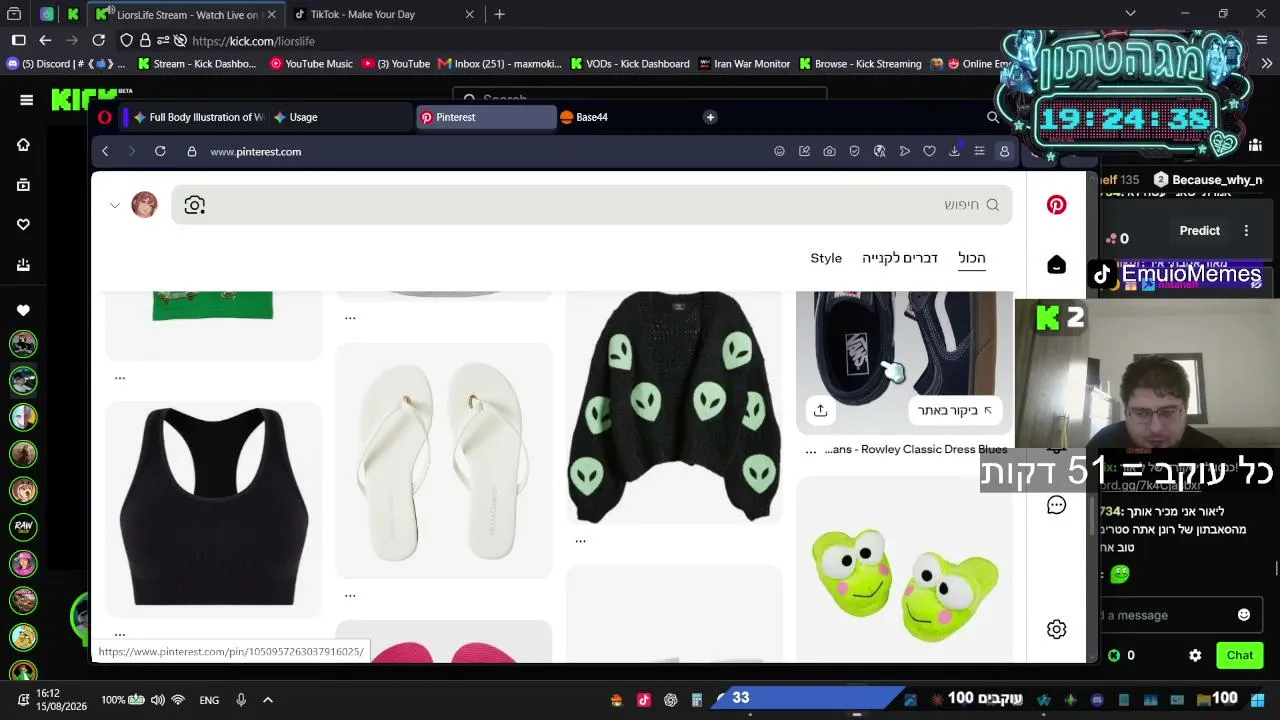
Task: Open Opera easy setup sliders icon
Action: pyautogui.click(x=979, y=151)
